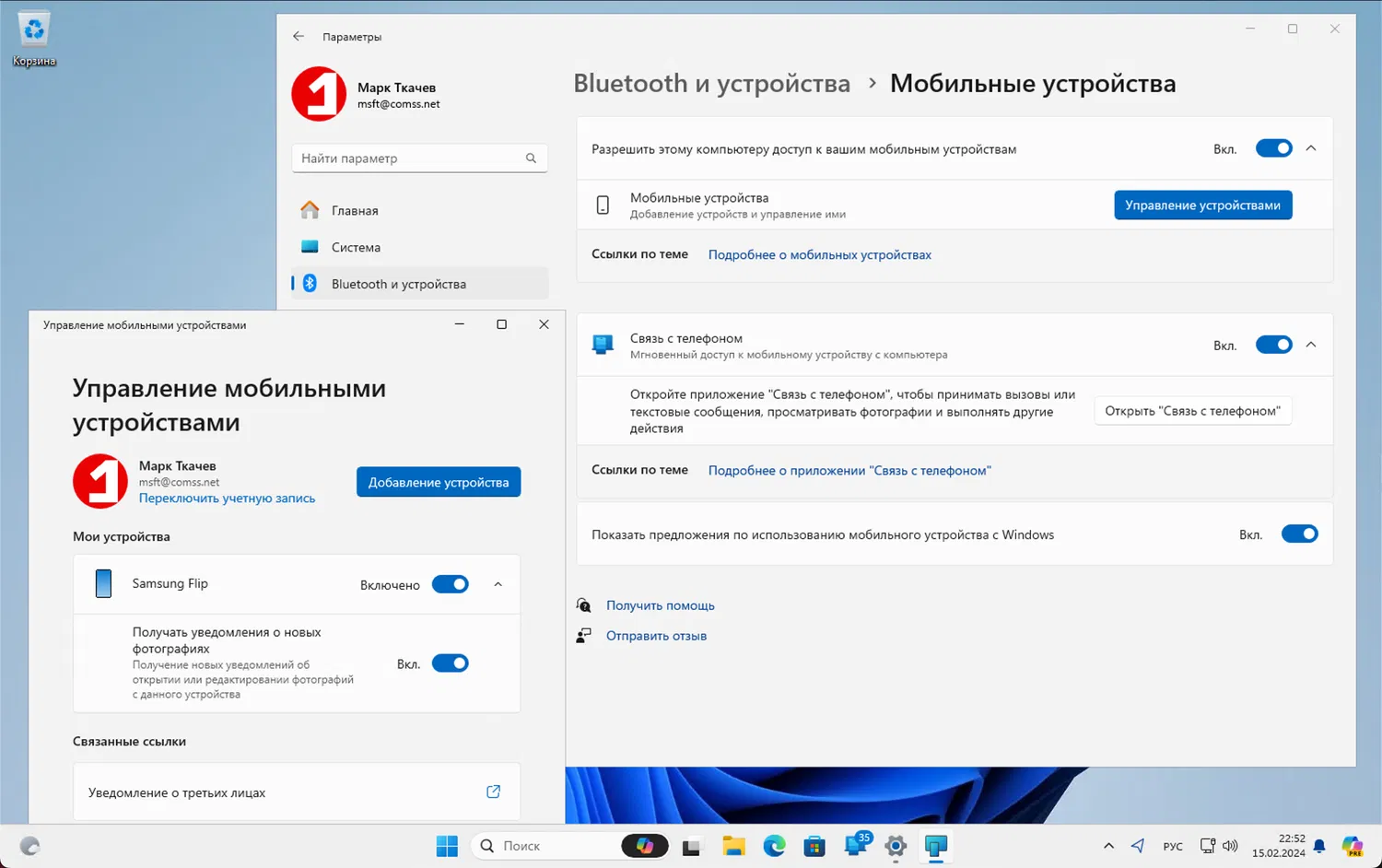Open Copilot from the taskbar search box
The height and width of the screenshot is (868, 1382).
pyautogui.click(x=645, y=846)
